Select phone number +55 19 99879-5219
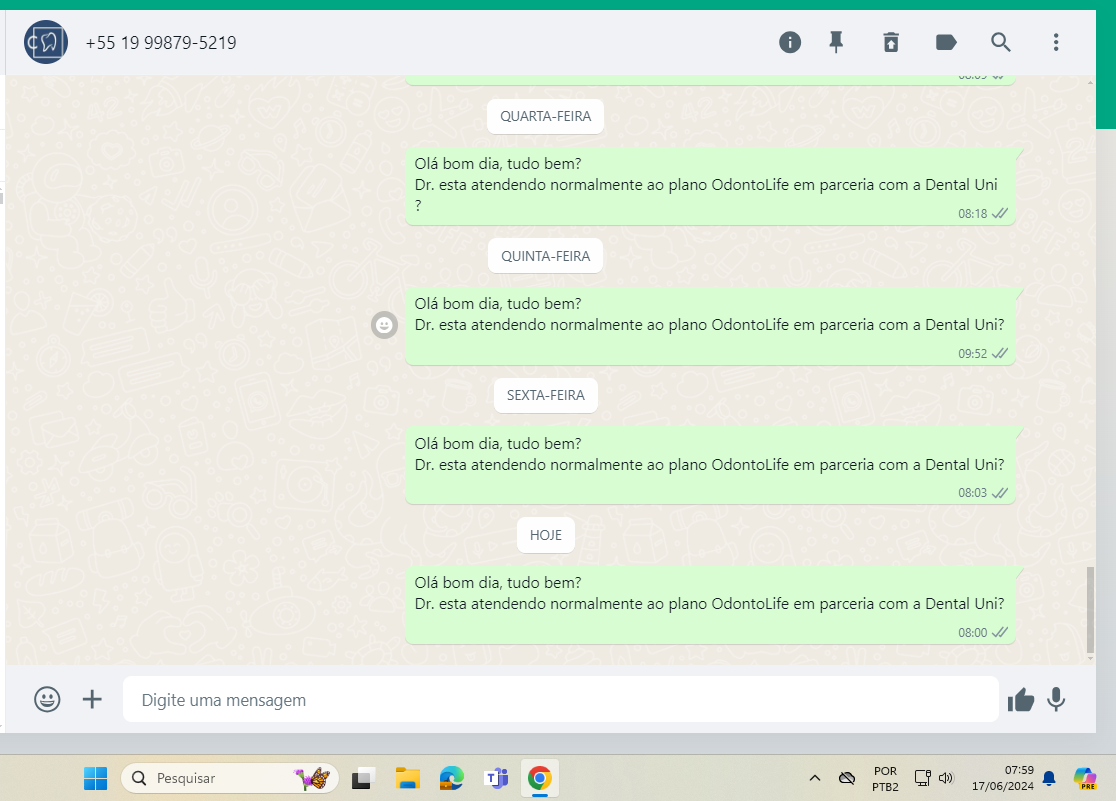The height and width of the screenshot is (801, 1116). 161,43
